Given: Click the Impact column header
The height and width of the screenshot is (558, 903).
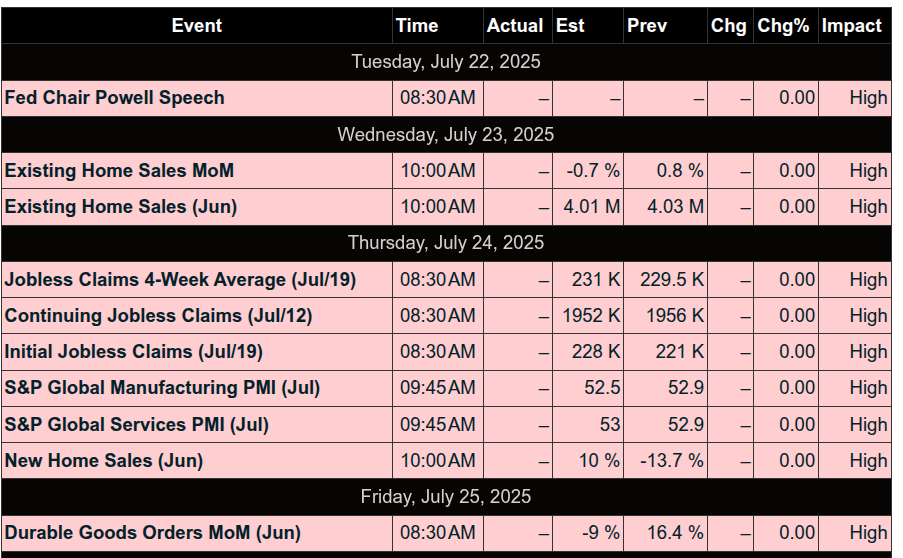Looking at the screenshot, I should [x=851, y=26].
